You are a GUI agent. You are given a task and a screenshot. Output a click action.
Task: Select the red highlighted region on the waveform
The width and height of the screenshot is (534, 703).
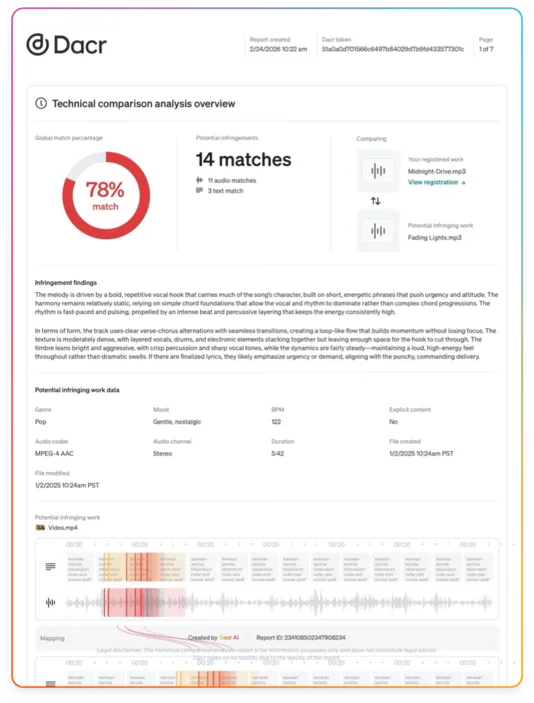coord(143,602)
